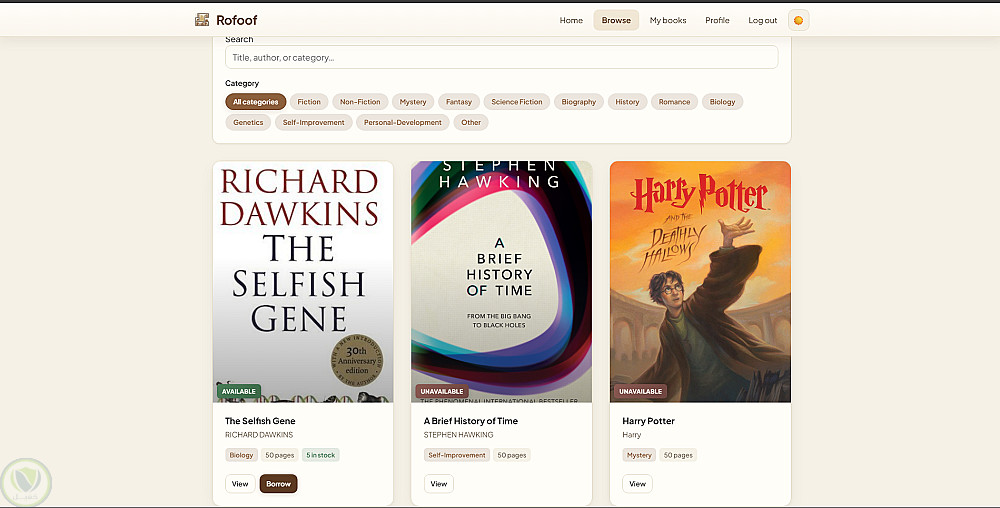
Task: Click the Log out link
Action: [x=762, y=20]
